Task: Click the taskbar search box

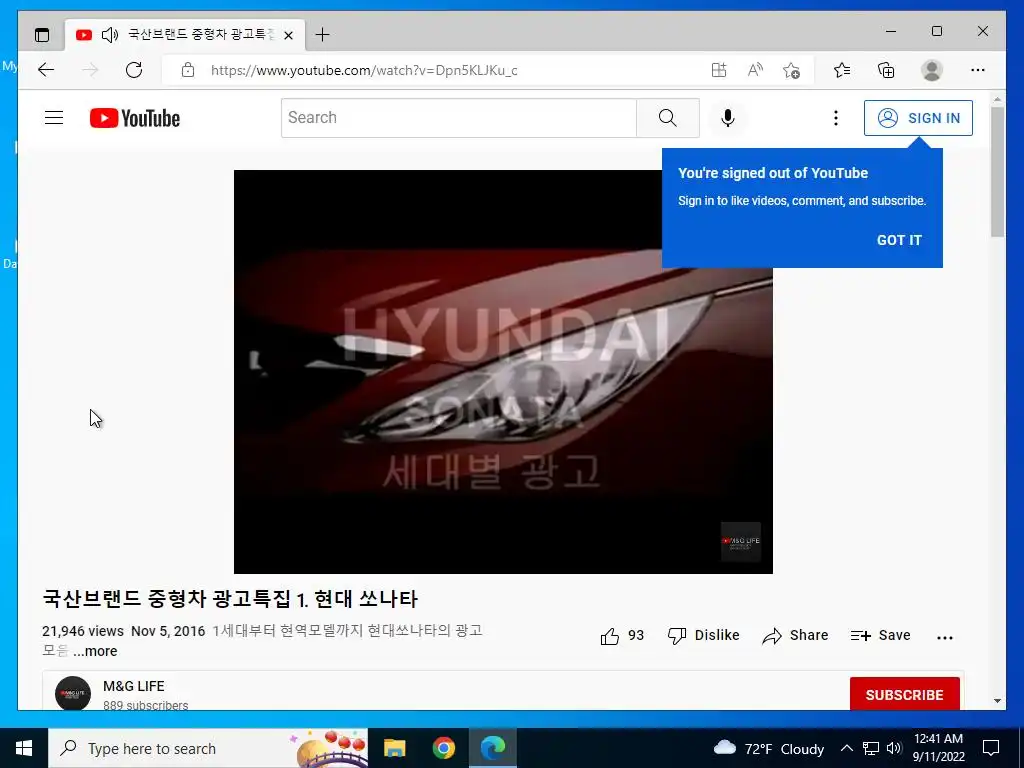Action: click(x=208, y=748)
